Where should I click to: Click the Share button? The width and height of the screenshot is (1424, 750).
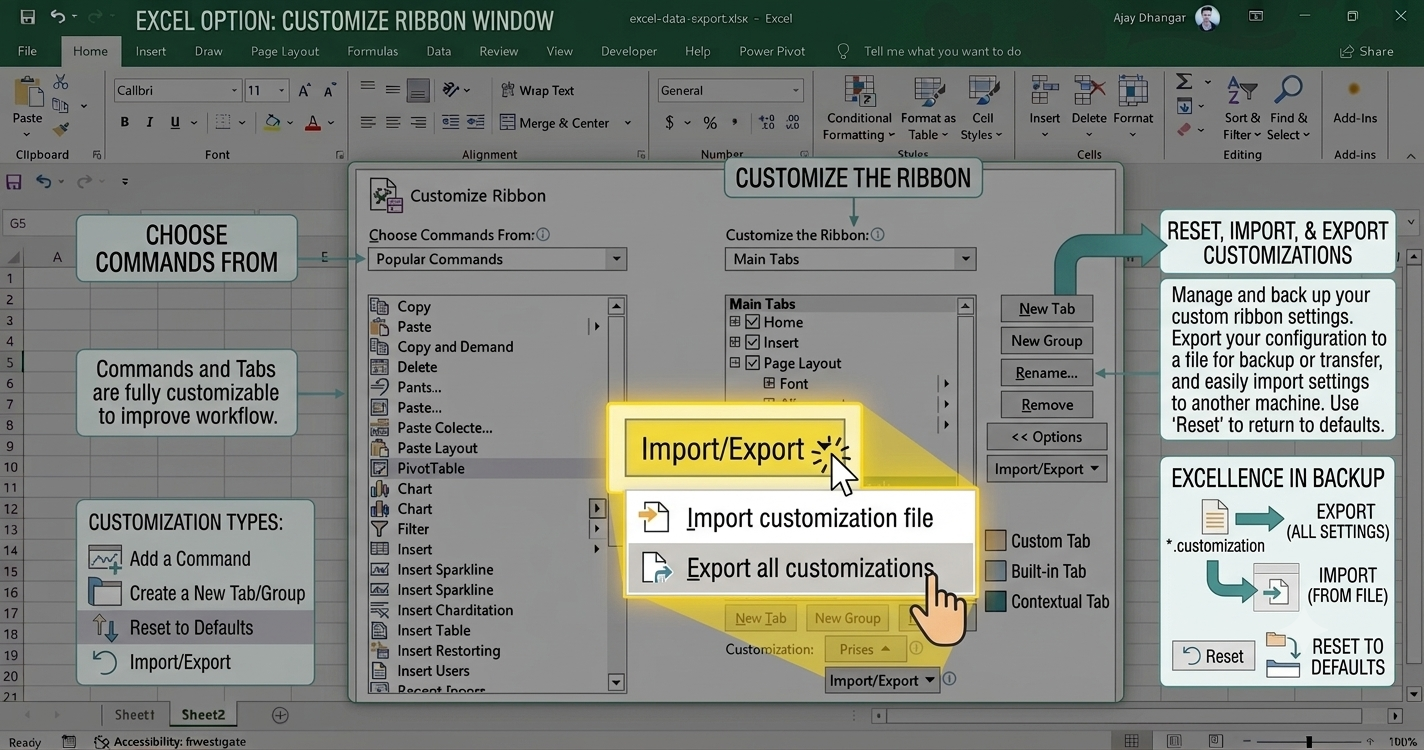coord(1365,51)
